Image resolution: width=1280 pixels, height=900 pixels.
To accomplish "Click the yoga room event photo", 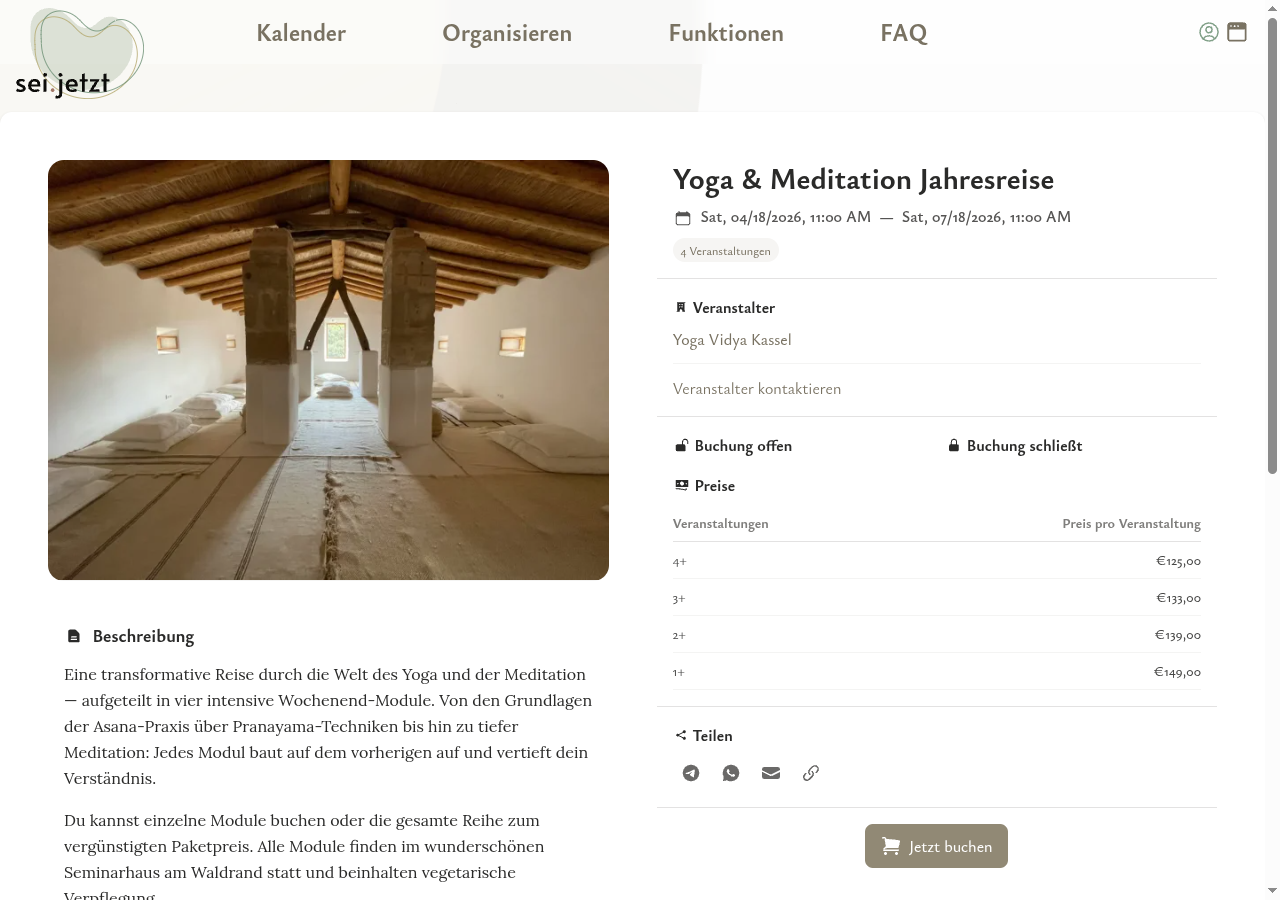I will pos(328,370).
